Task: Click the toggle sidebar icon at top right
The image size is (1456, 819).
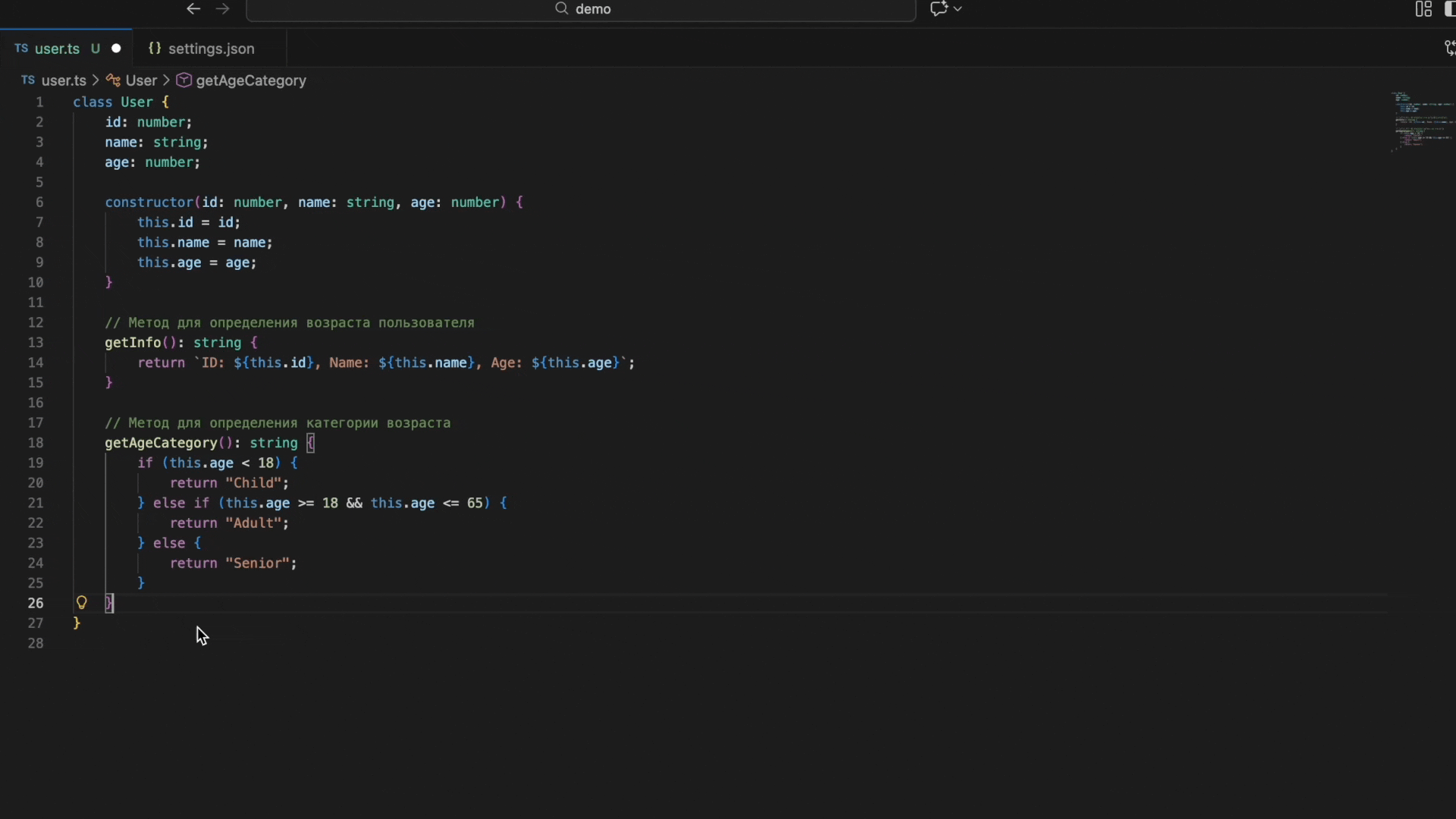Action: click(1450, 9)
